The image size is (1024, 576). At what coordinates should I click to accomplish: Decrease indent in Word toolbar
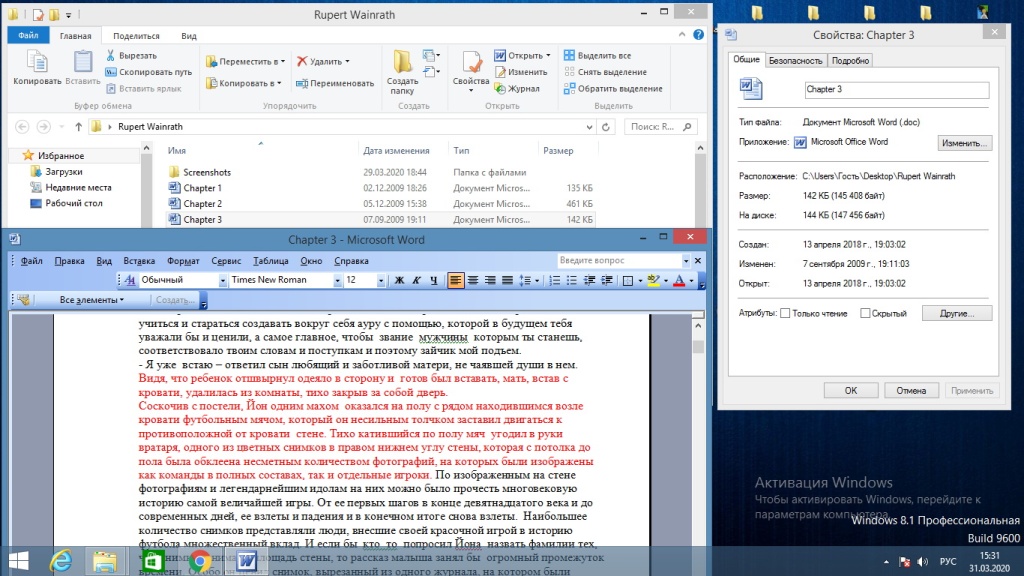(589, 280)
